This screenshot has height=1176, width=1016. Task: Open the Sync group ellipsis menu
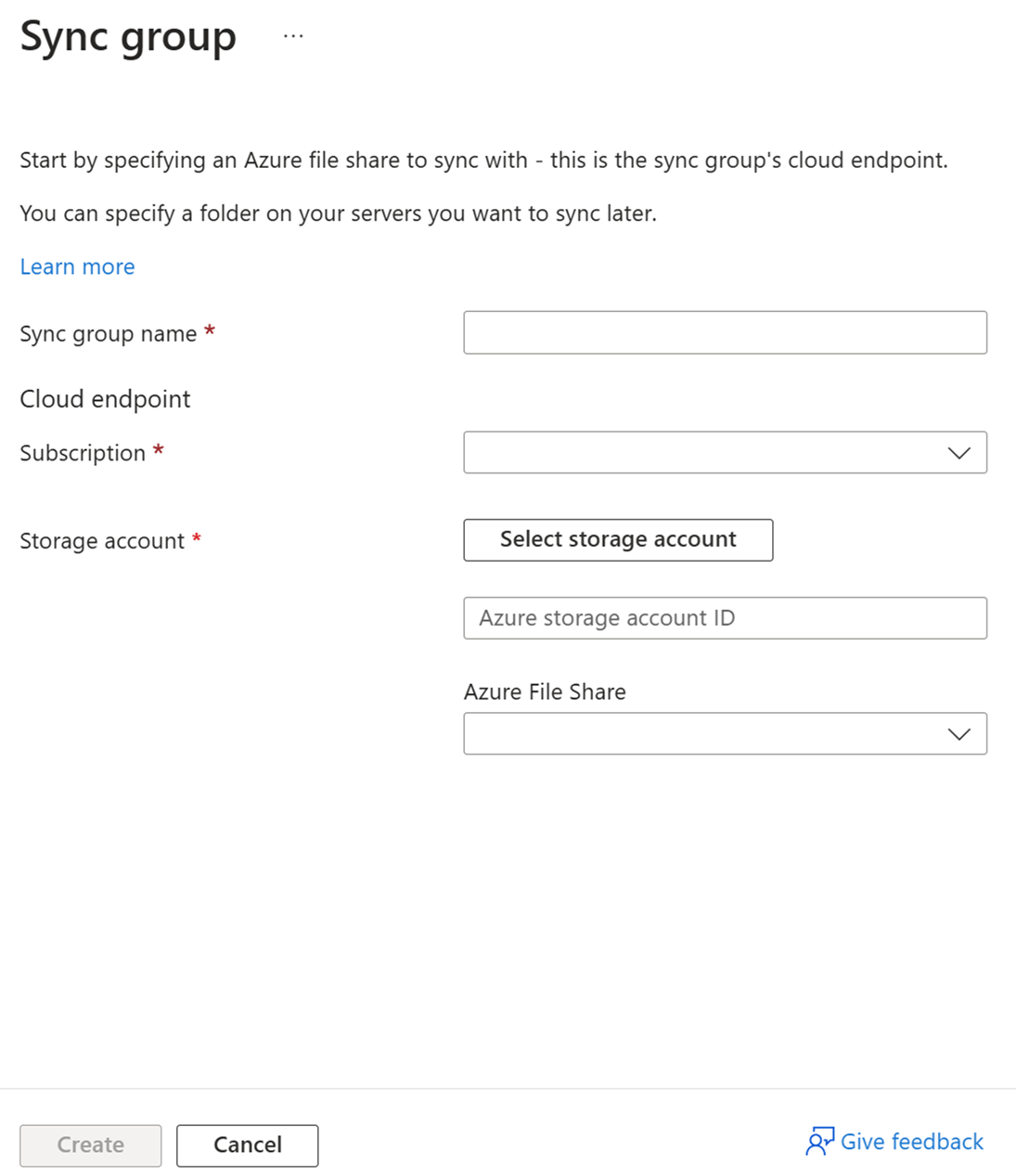[291, 35]
